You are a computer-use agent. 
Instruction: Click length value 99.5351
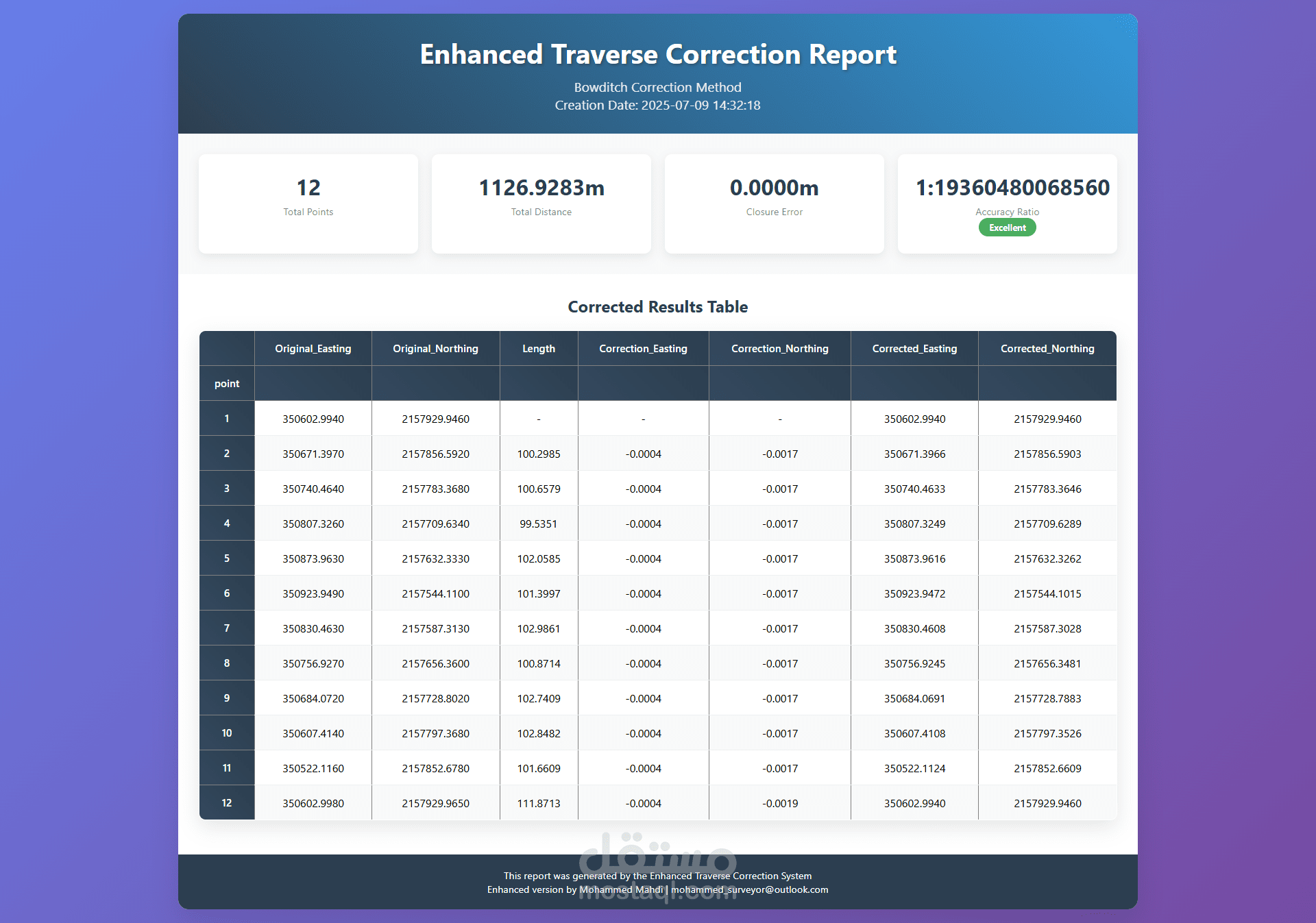[x=539, y=524]
